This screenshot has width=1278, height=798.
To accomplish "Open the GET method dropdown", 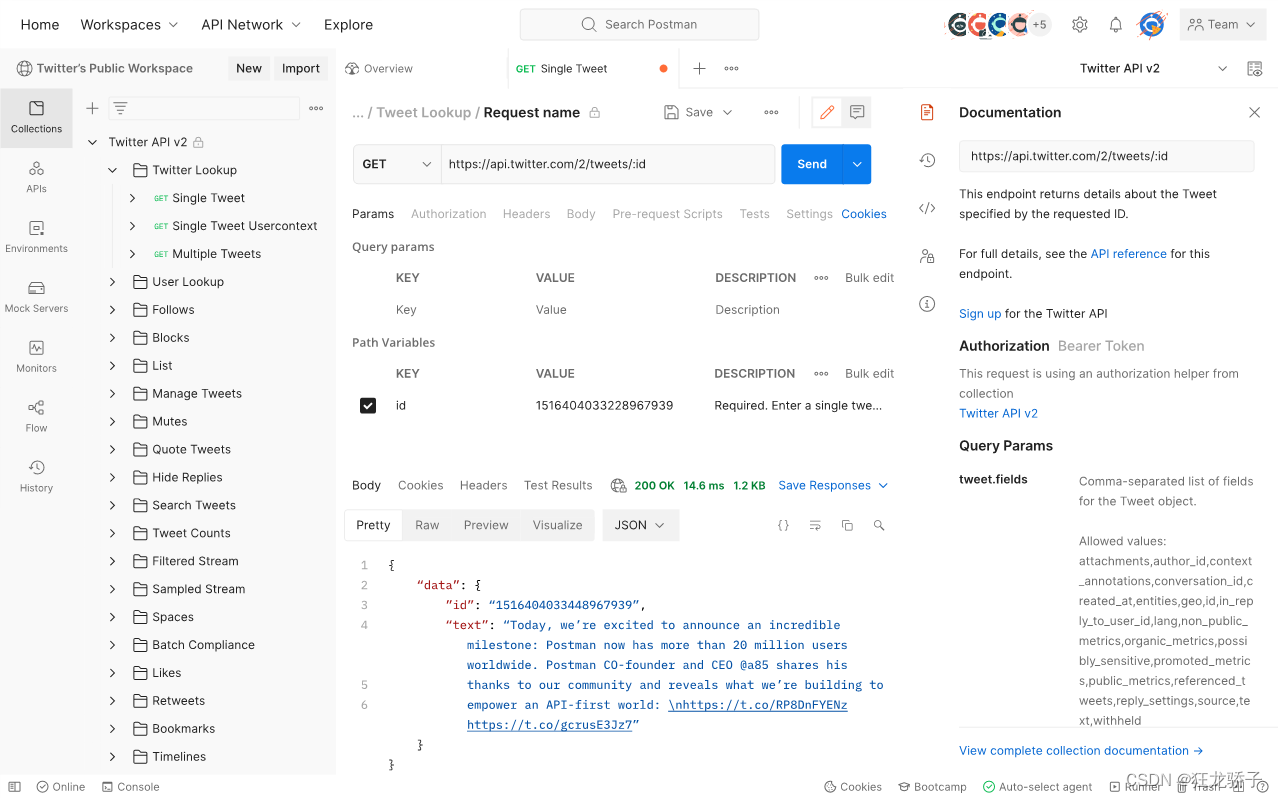I will point(397,164).
